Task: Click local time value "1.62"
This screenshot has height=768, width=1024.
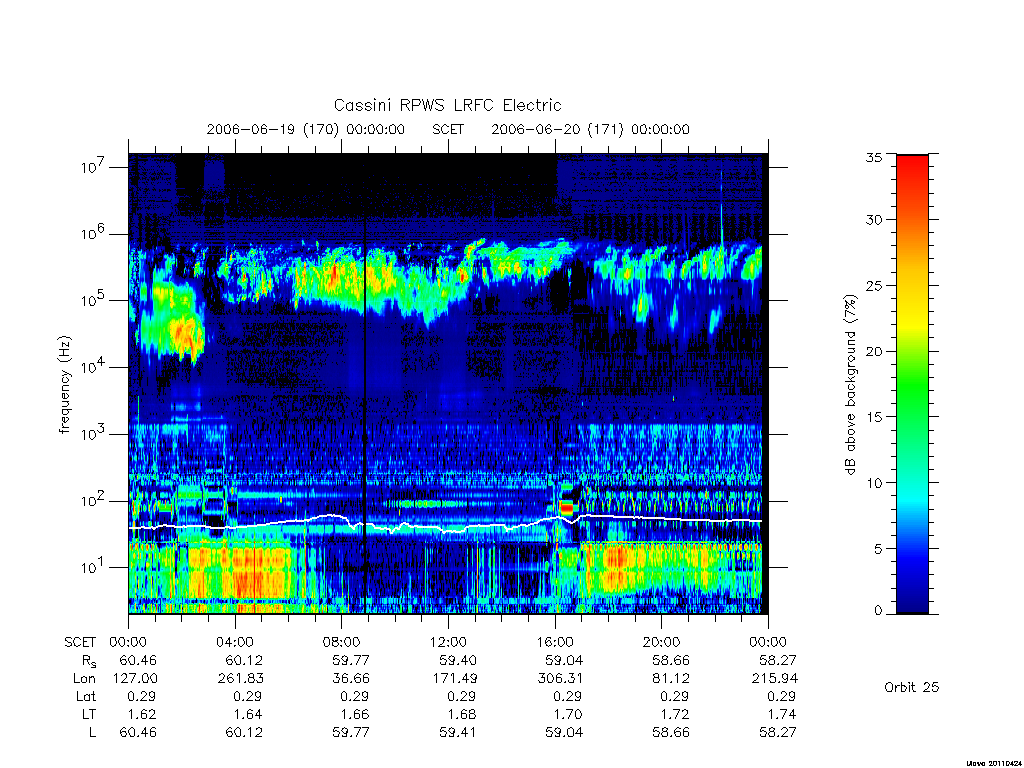Action: tap(142, 714)
